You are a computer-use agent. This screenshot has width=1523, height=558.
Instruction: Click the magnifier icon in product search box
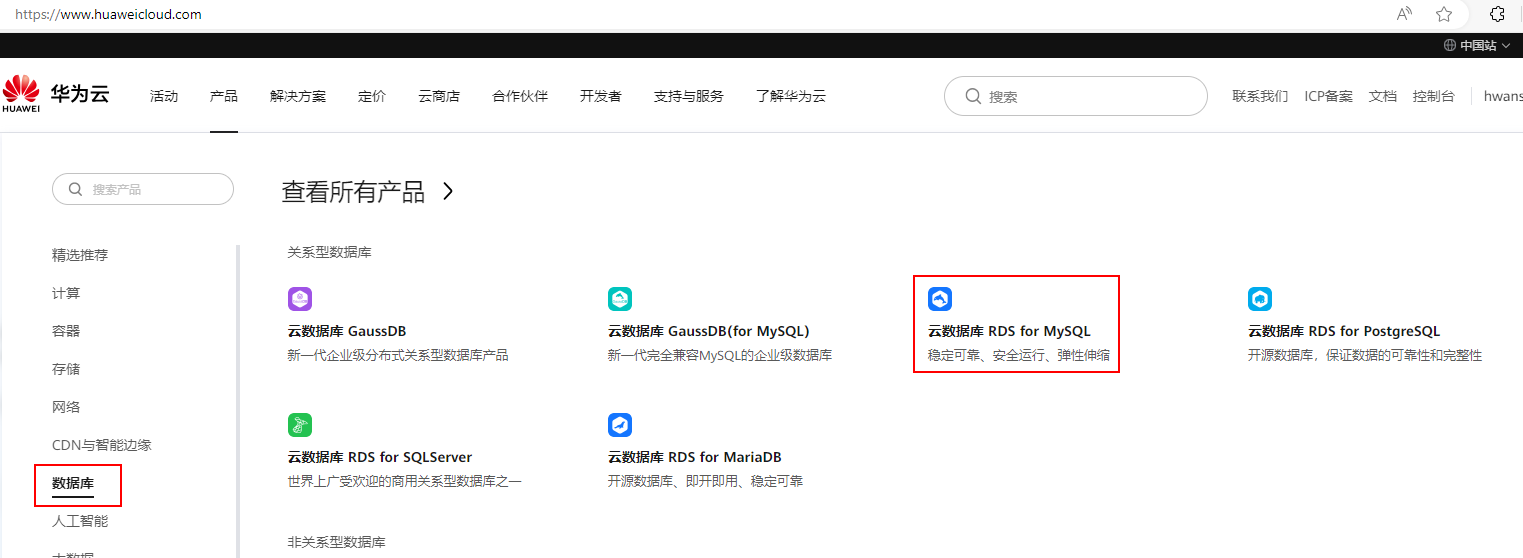[x=75, y=189]
